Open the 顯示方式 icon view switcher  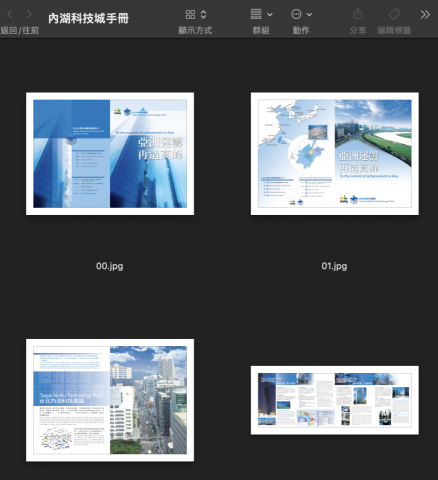tap(196, 14)
